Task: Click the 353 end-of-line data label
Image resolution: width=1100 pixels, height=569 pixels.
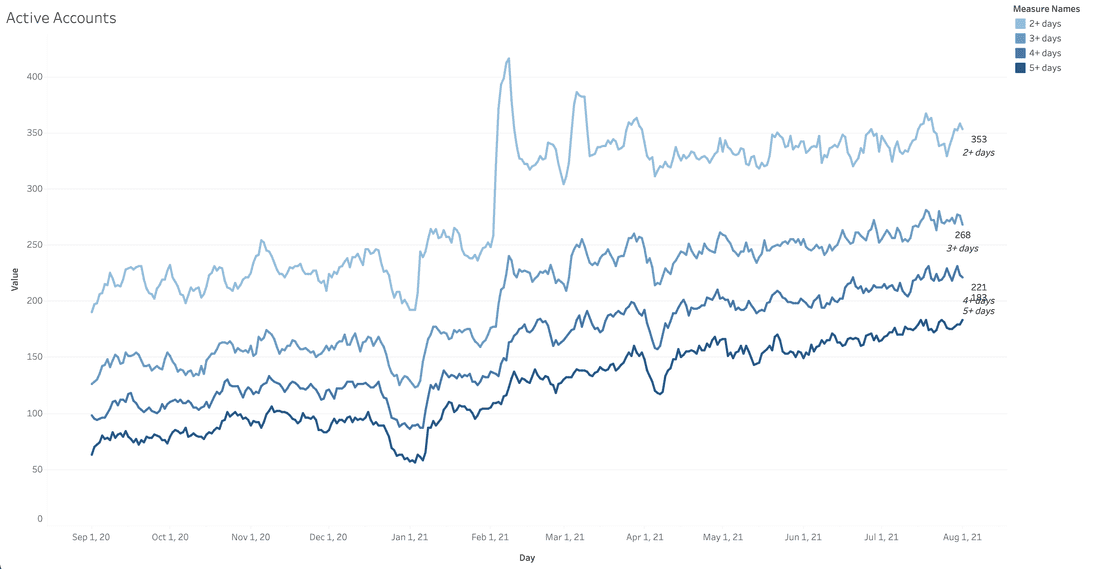Action: point(978,139)
